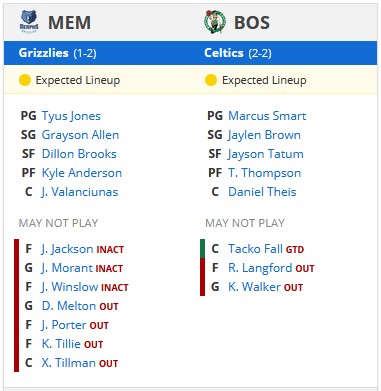Image resolution: width=381 pixels, height=391 pixels.
Task: Select the Grizzlies (1-2) team name
Action: click(57, 53)
